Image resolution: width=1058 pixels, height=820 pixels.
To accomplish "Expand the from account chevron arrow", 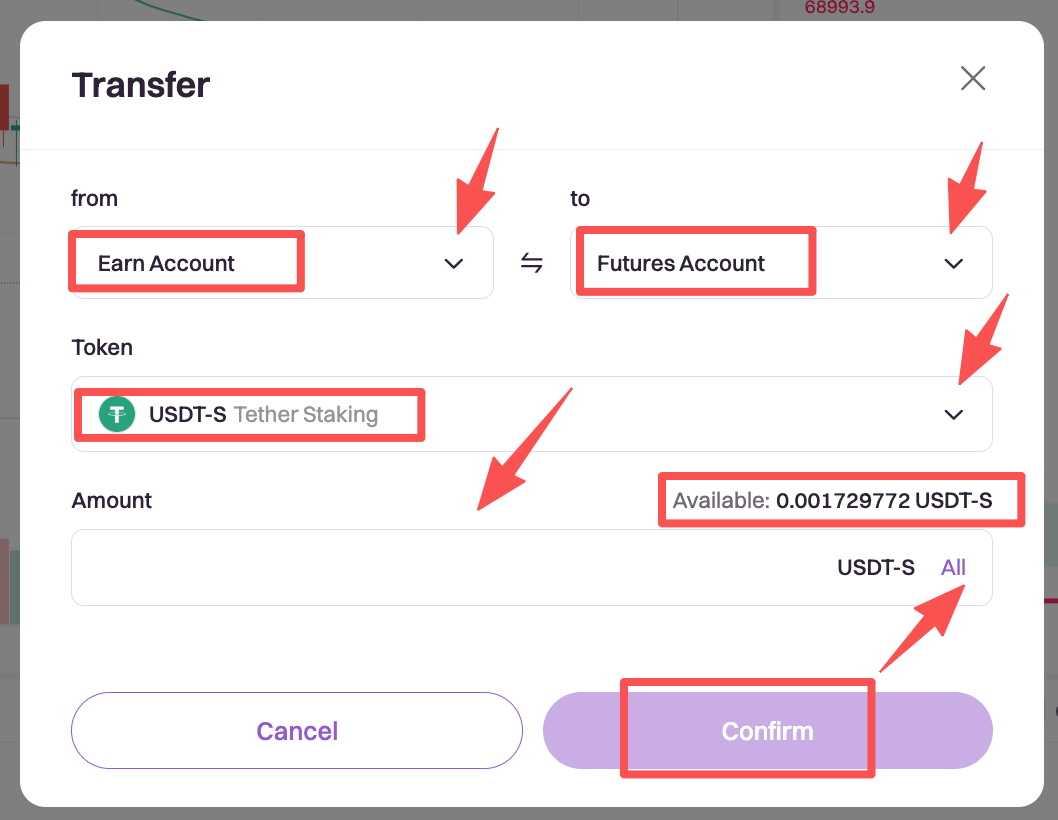I will click(x=454, y=263).
